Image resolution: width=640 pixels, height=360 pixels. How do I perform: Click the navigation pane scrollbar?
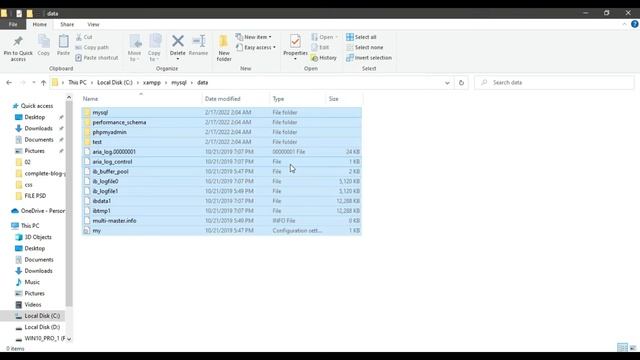tap(69, 204)
